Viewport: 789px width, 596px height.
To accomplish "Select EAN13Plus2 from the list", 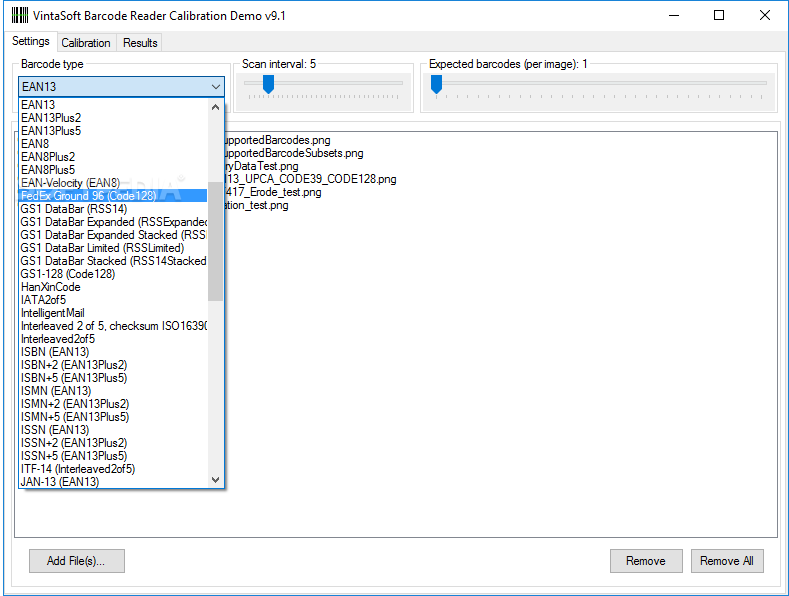I will click(113, 118).
